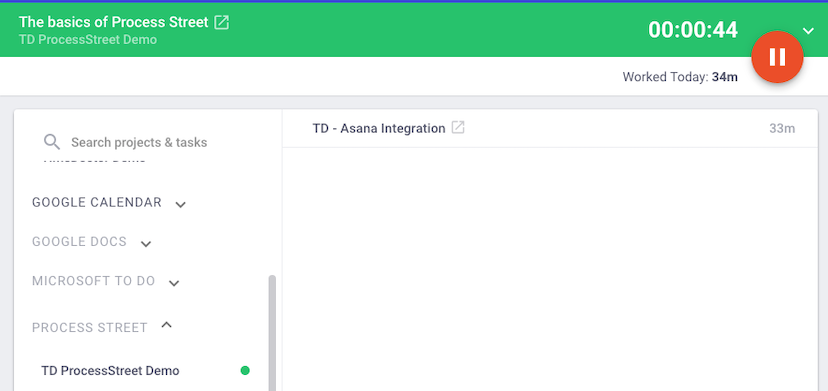Image resolution: width=828 pixels, height=391 pixels.
Task: Click the TD ProcessStreet Demo header subtitle
Action: (x=88, y=40)
